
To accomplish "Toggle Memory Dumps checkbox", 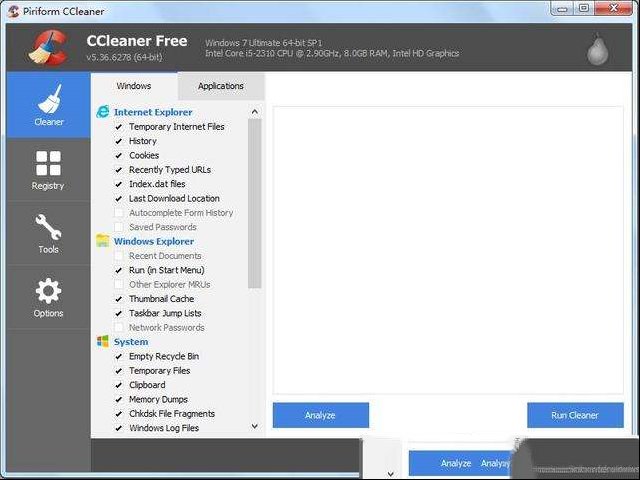I will [118, 399].
